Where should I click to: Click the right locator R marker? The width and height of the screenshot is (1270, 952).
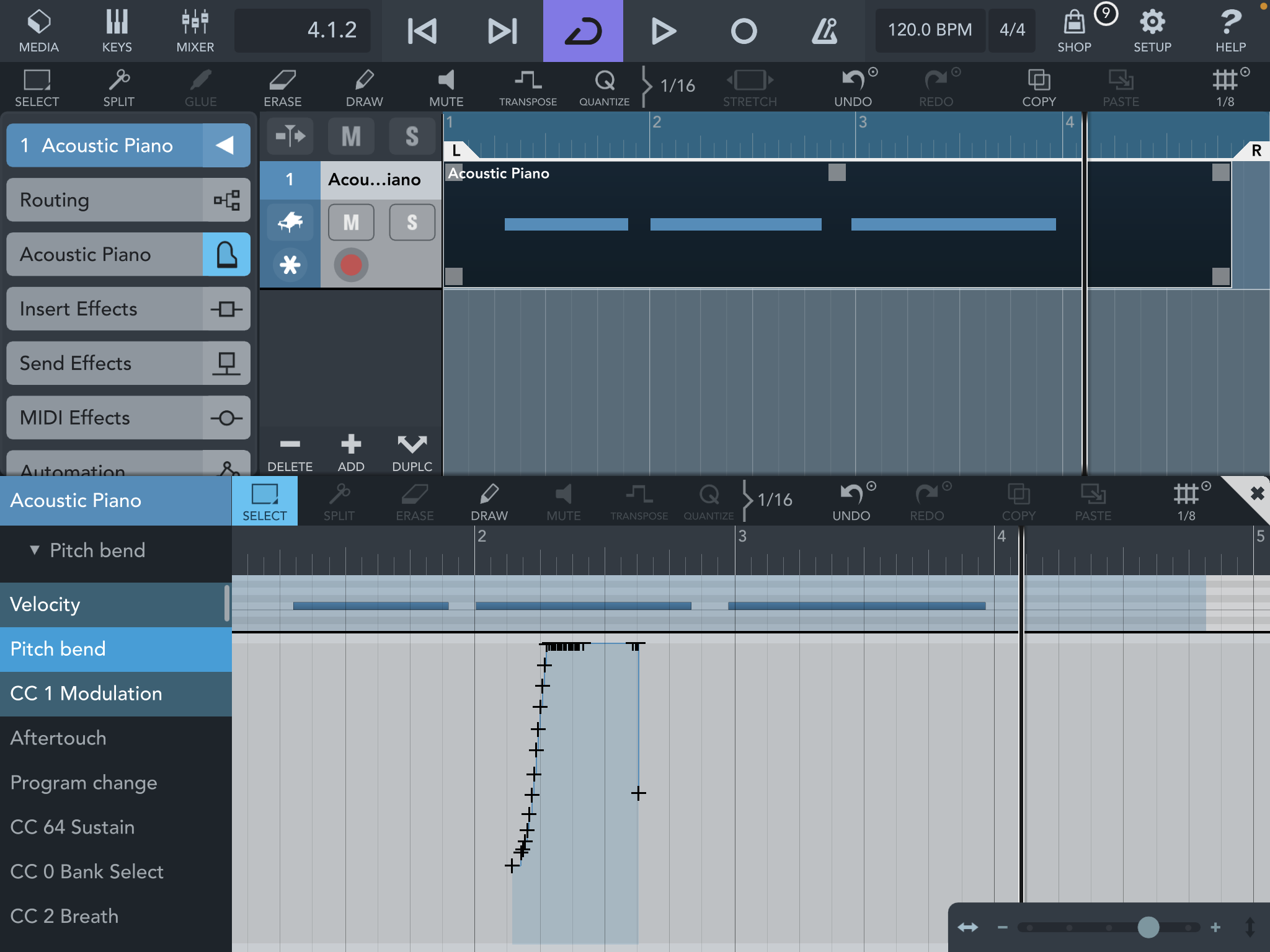tap(1254, 150)
